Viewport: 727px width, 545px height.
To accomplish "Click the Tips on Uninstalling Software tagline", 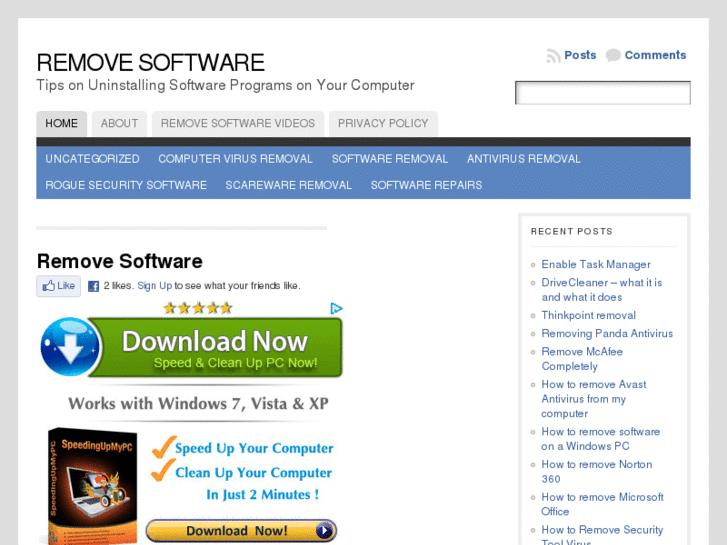I will pyautogui.click(x=225, y=85).
